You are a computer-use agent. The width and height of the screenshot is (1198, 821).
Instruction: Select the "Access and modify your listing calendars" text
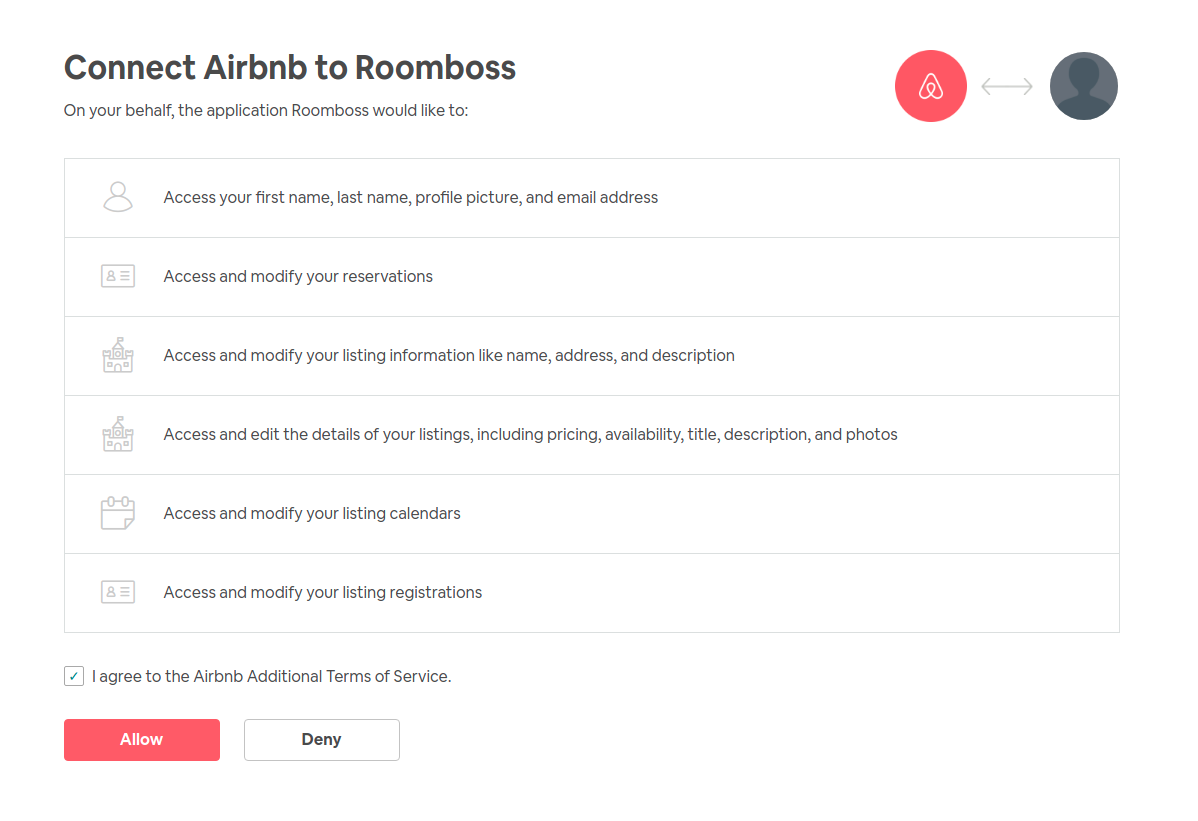click(x=312, y=513)
